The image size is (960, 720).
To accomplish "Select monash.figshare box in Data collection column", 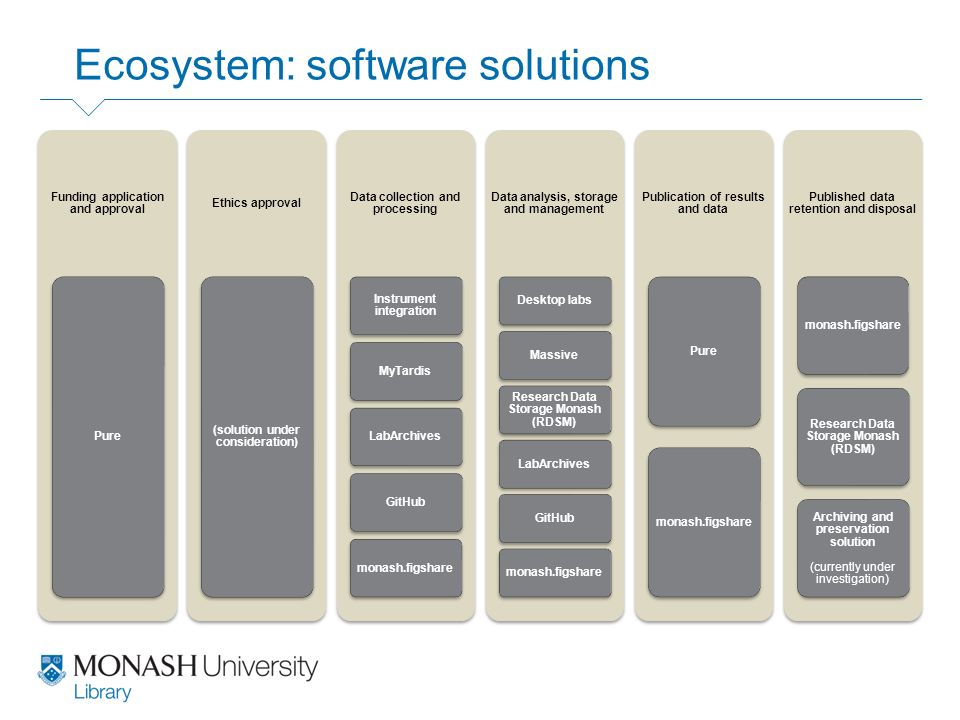I will tap(406, 568).
